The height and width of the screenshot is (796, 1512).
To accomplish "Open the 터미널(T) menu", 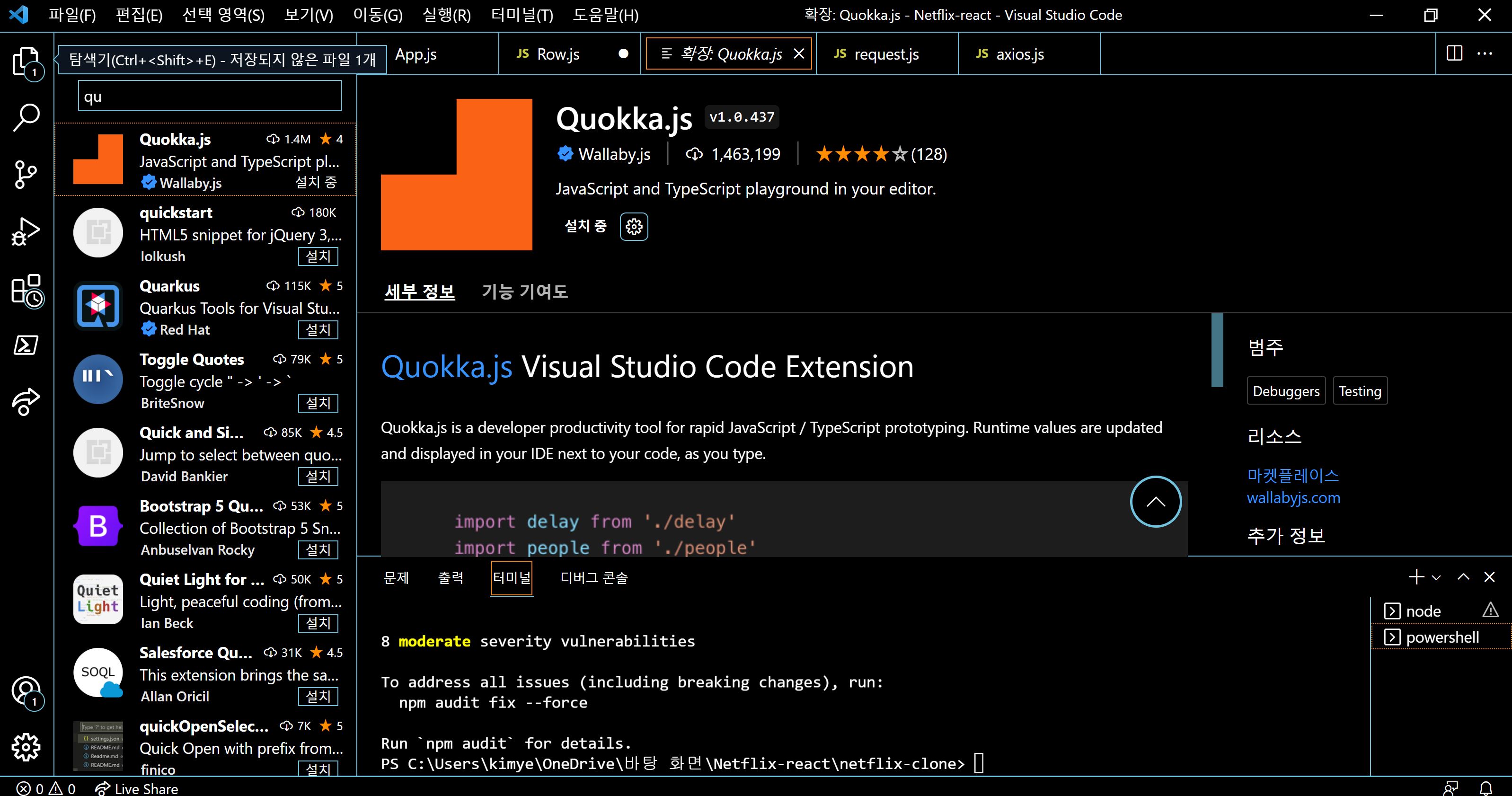I will [x=522, y=15].
